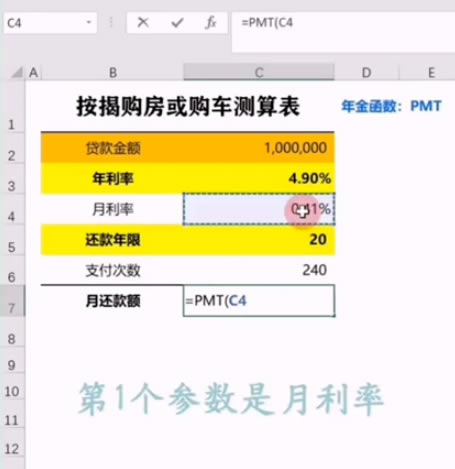Select row 4 header

click(12, 209)
